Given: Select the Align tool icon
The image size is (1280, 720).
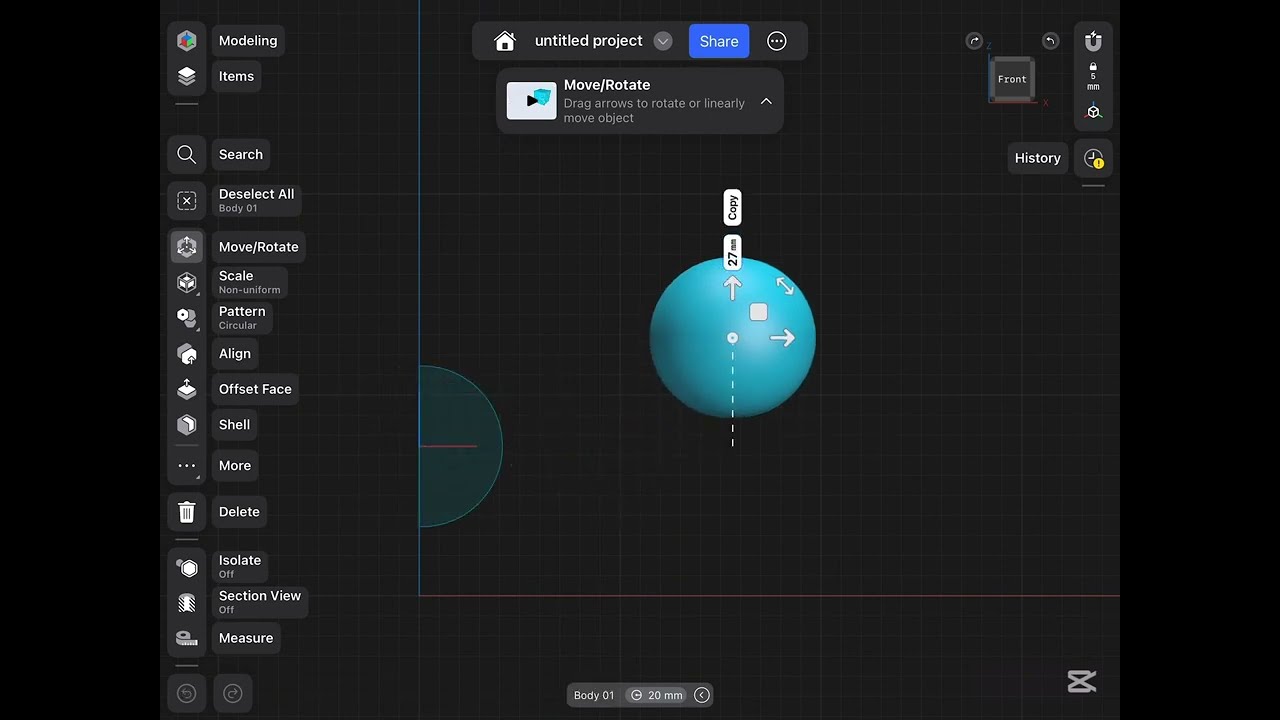Looking at the screenshot, I should click(186, 354).
